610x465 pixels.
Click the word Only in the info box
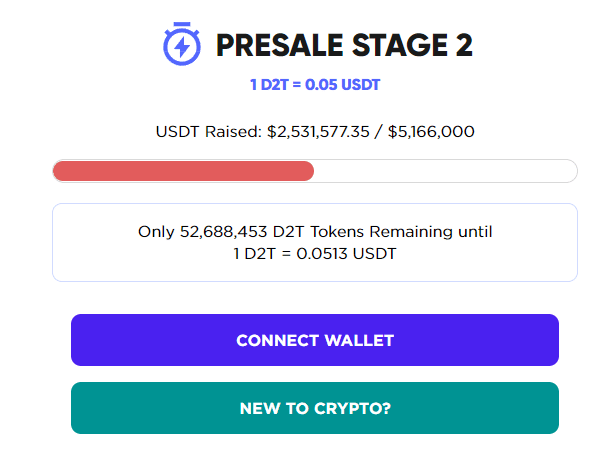pyautogui.click(x=156, y=232)
